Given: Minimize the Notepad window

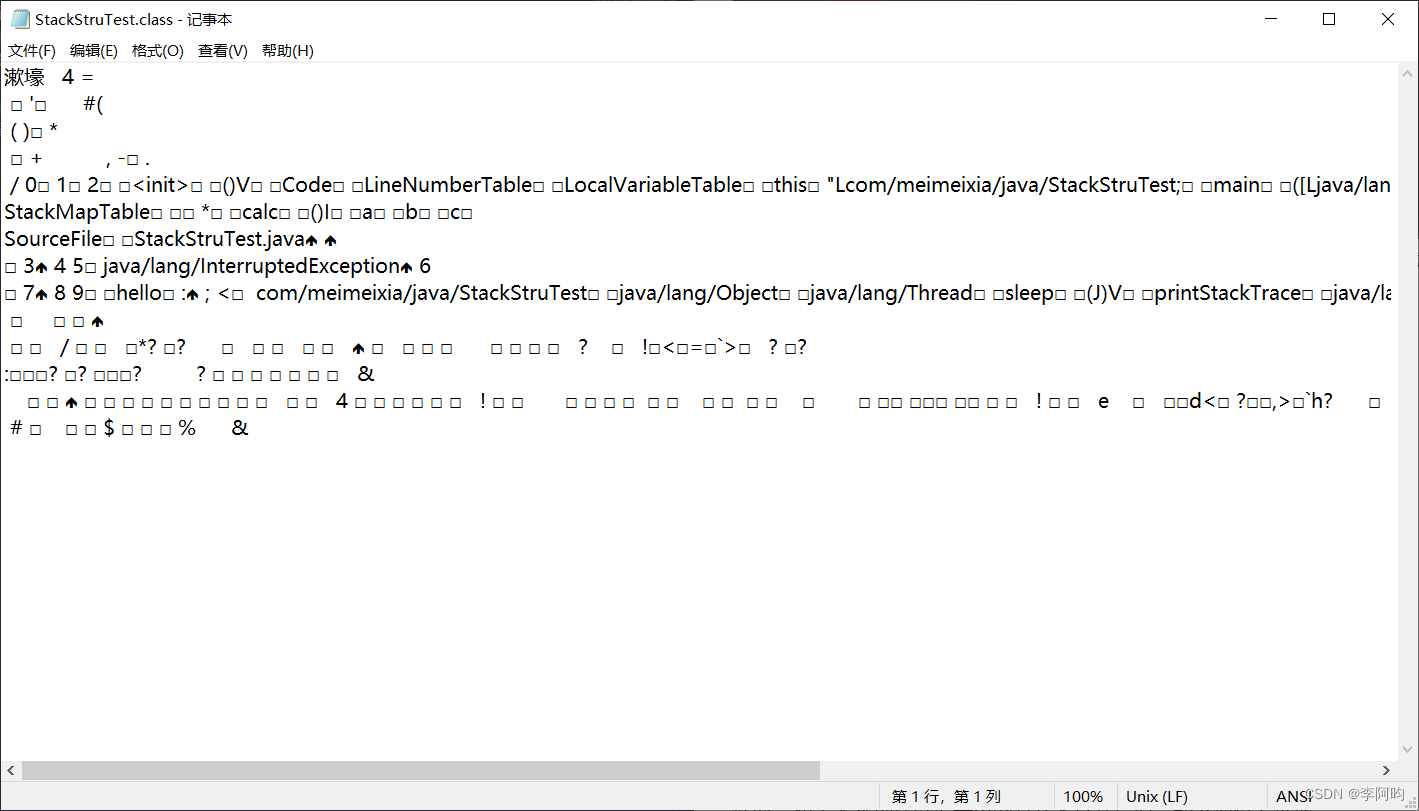Looking at the screenshot, I should [1271, 19].
